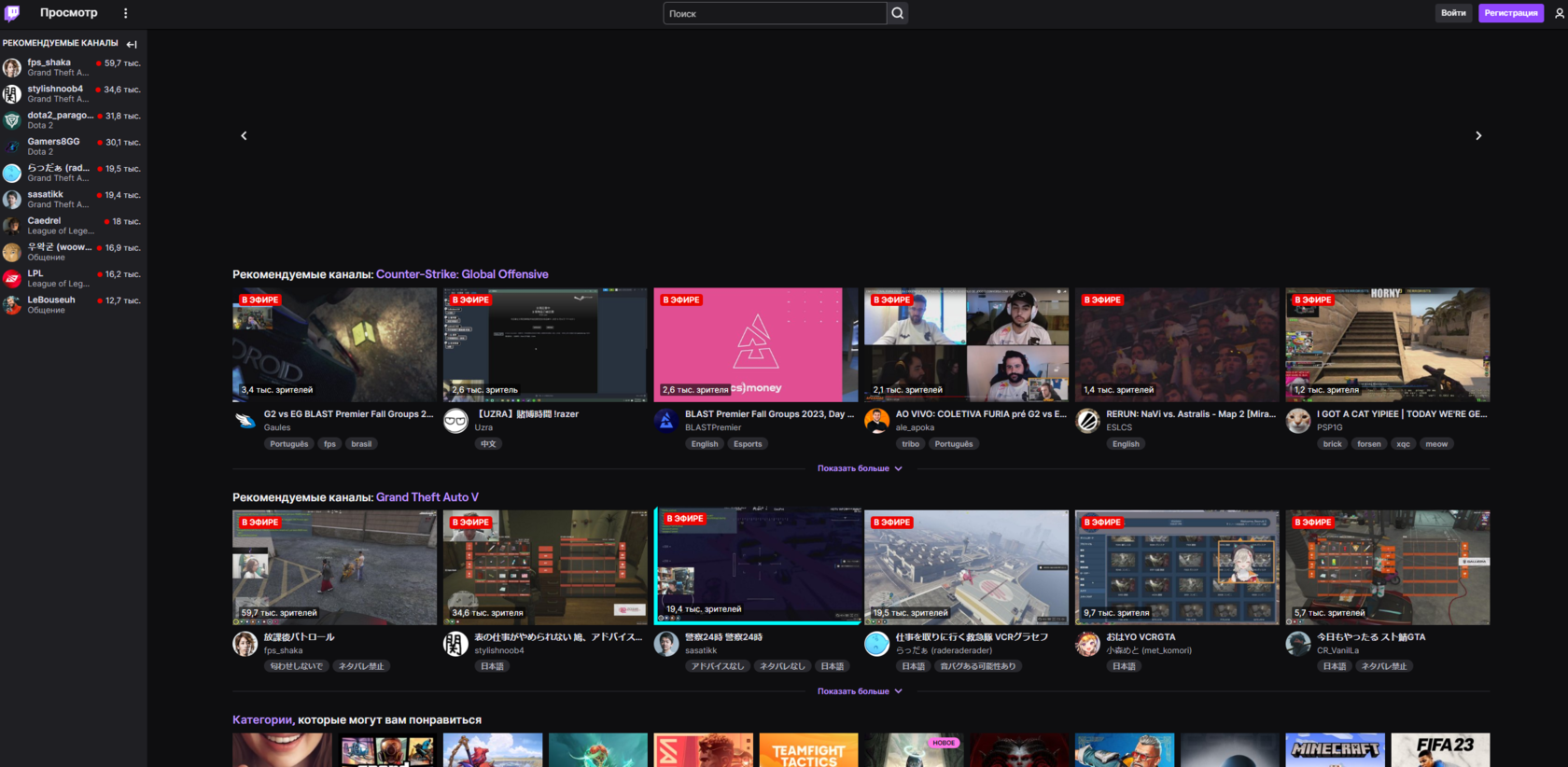Open Gamers8GG avatar in sidebar
The image size is (1568, 767).
click(12, 146)
